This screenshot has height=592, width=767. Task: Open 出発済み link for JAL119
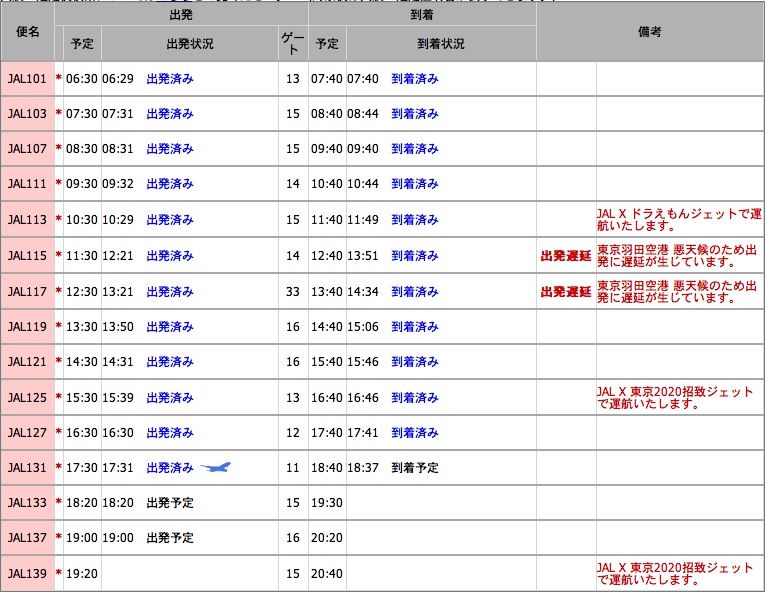click(x=170, y=327)
